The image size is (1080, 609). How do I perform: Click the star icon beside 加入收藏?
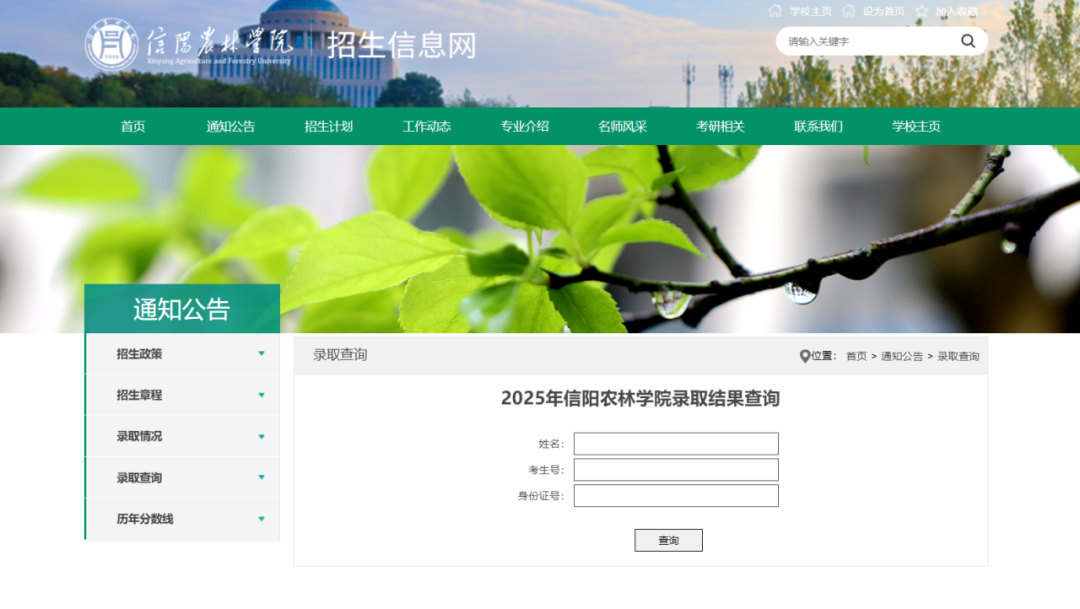click(x=922, y=11)
